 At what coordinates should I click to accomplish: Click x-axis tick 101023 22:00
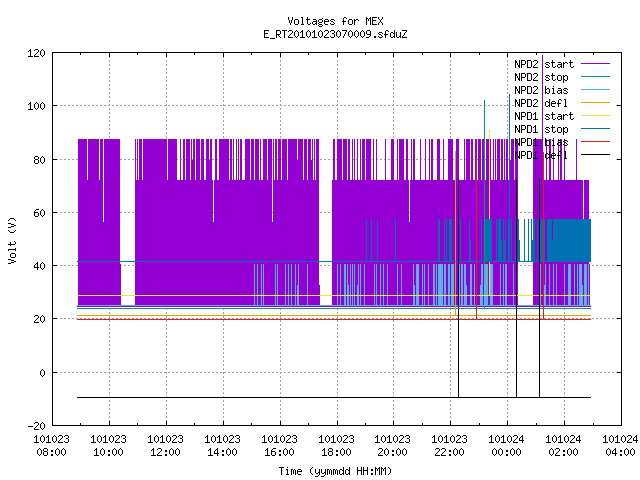[x=449, y=446]
